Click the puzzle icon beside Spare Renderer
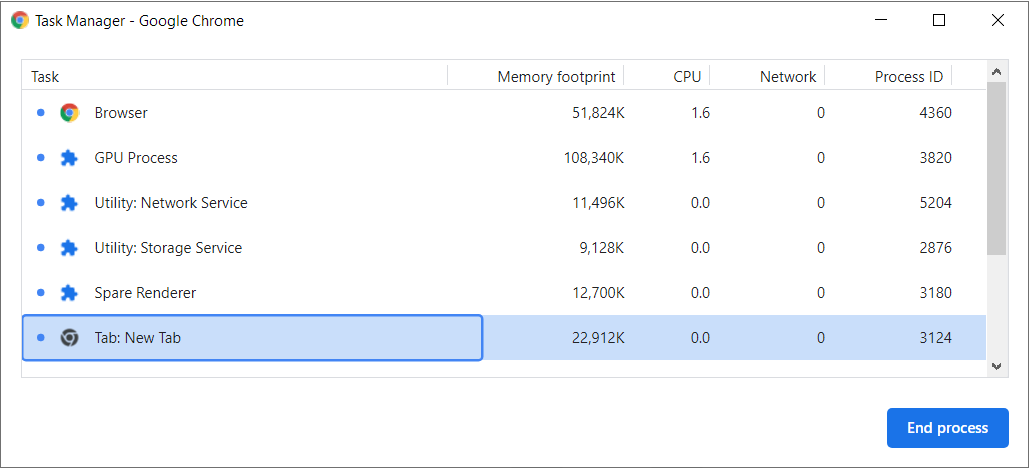The image size is (1029, 468). (x=69, y=293)
